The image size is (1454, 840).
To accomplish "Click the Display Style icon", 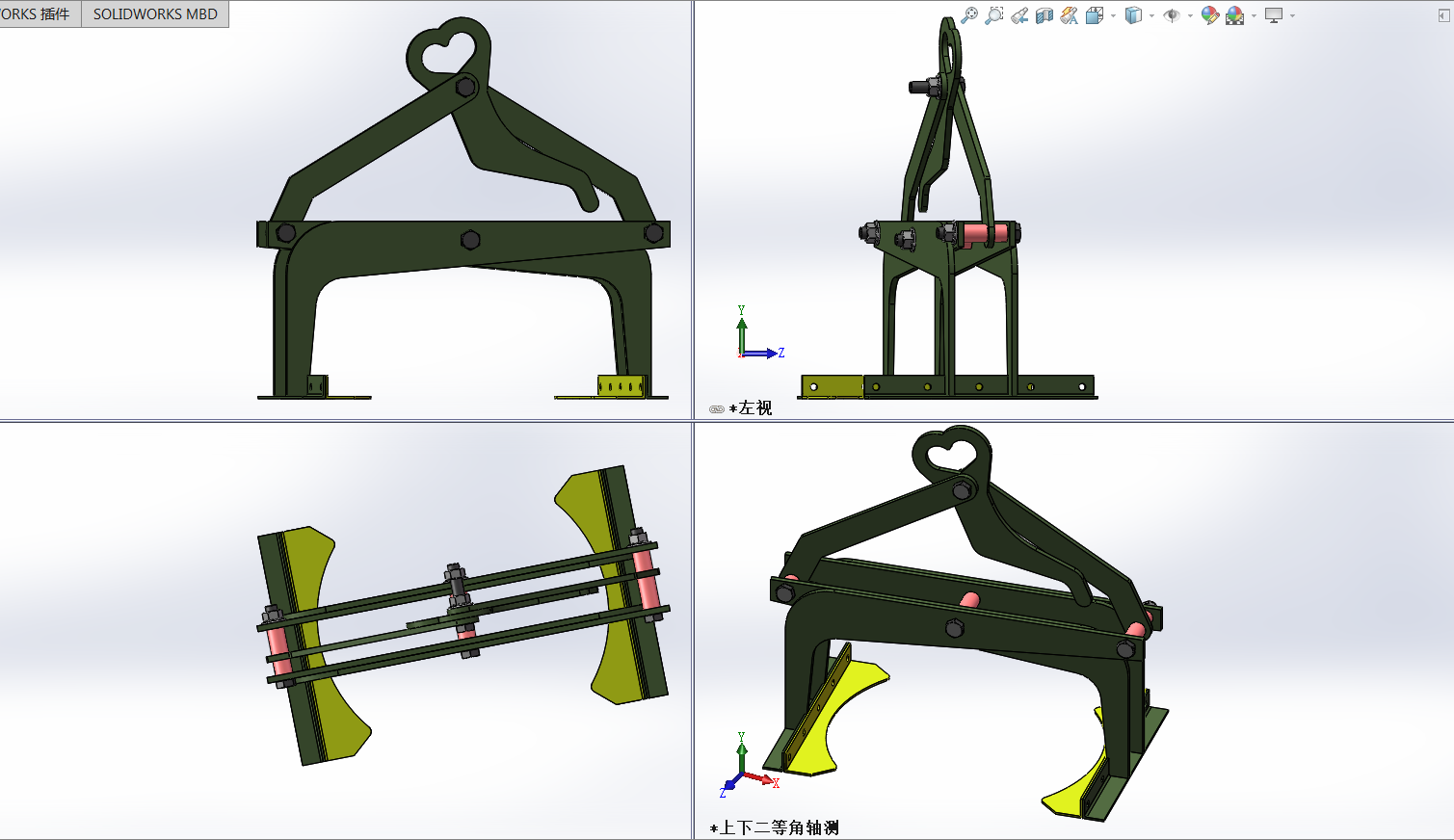I will pos(1134,15).
